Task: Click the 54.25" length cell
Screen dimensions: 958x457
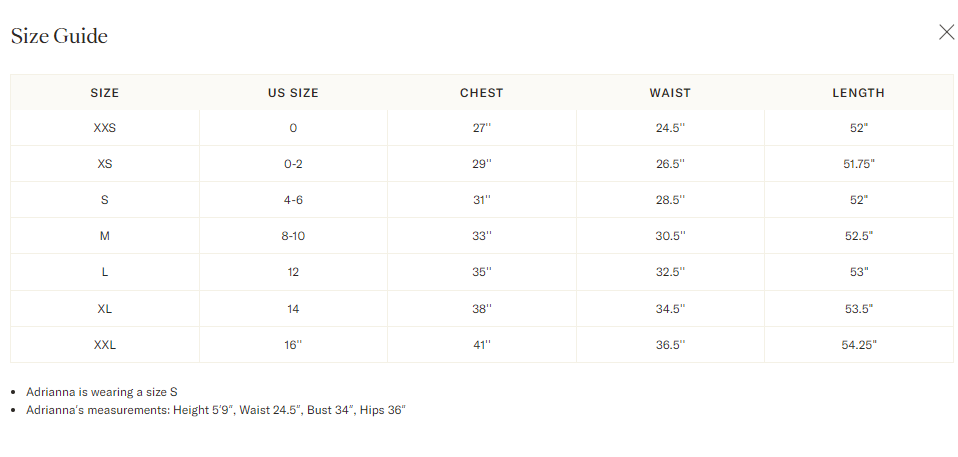Action: pos(858,345)
